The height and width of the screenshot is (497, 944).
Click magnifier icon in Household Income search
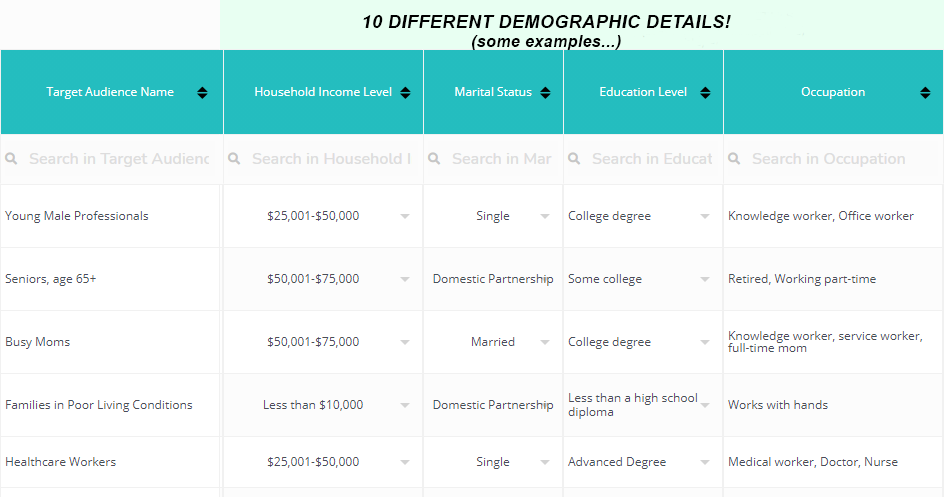(234, 159)
